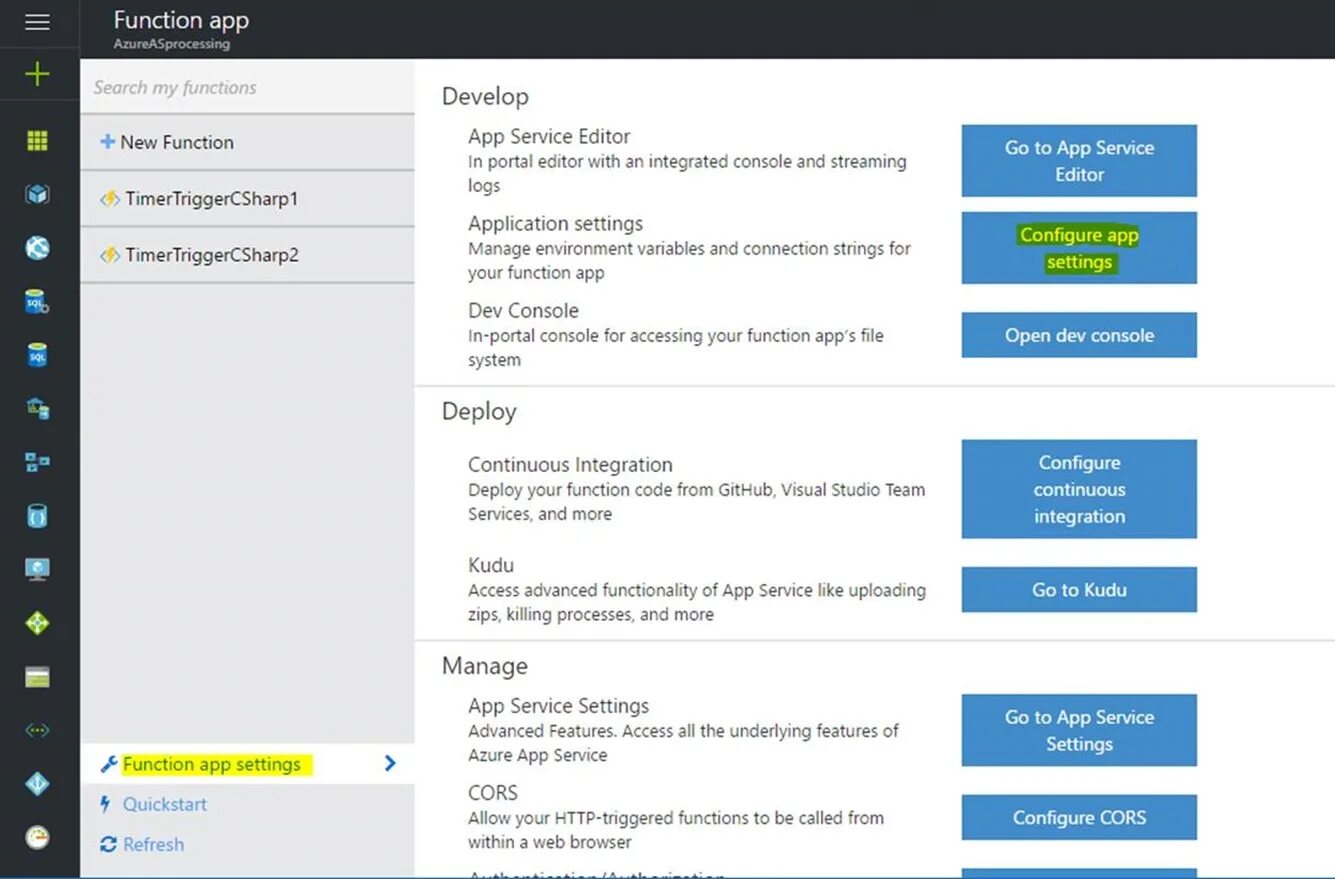Image resolution: width=1335 pixels, height=879 pixels.
Task: Click the Deploy section heading
Action: click(479, 412)
